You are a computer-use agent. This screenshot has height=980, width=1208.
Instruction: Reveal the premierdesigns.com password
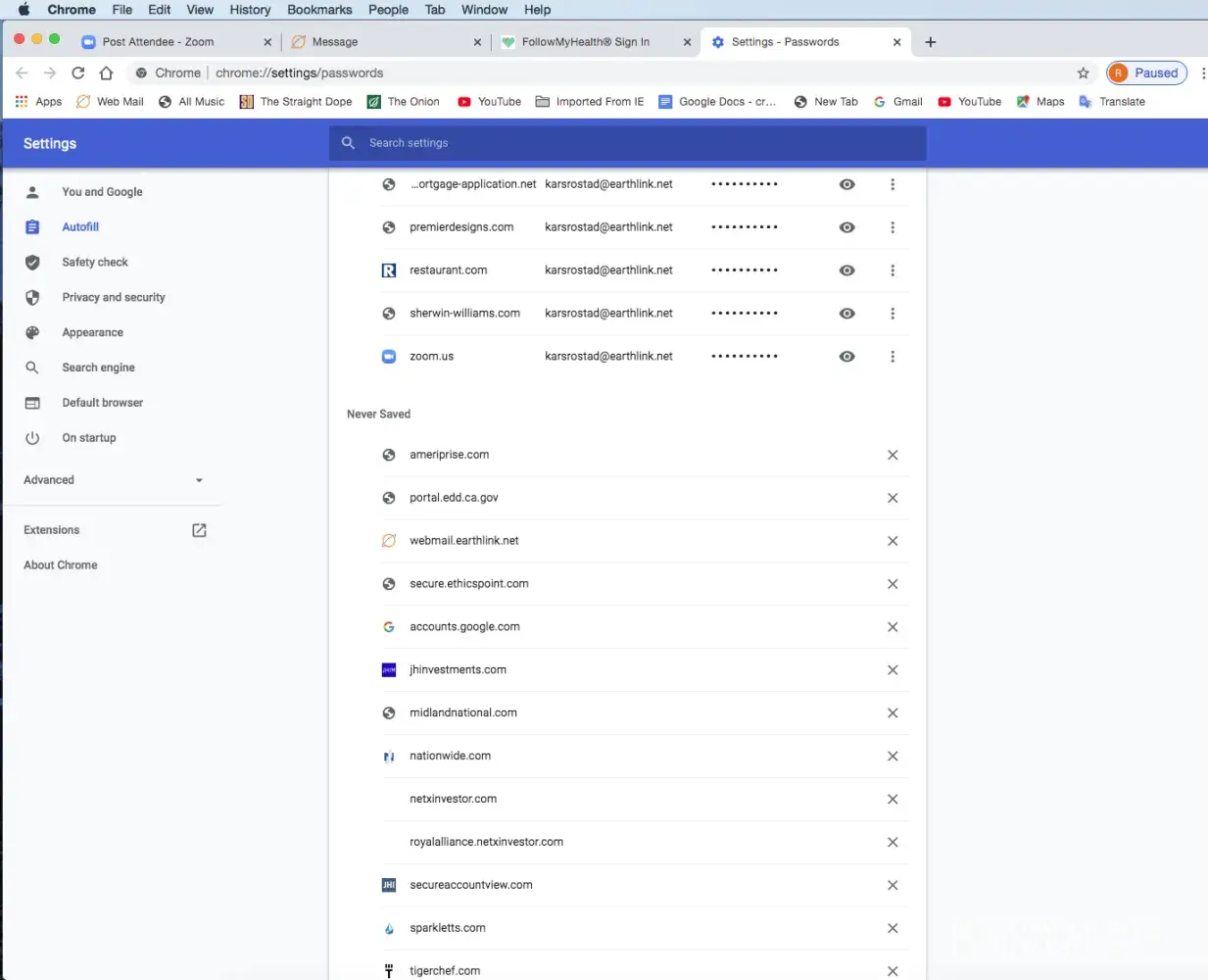coord(846,227)
